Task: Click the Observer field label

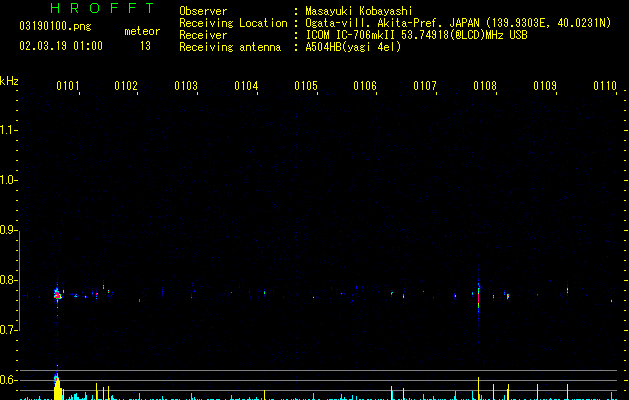Action: pyautogui.click(x=203, y=11)
